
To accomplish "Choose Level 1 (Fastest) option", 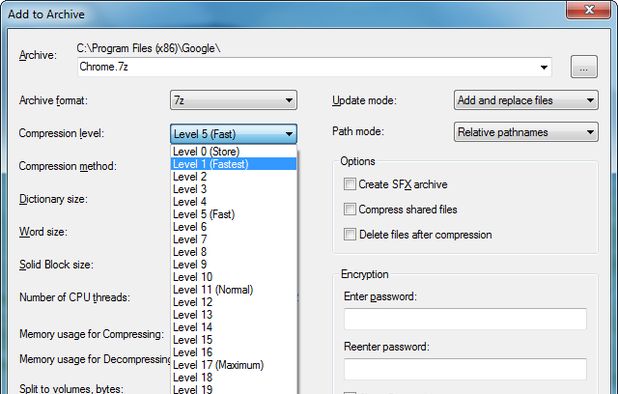I will pyautogui.click(x=234, y=164).
